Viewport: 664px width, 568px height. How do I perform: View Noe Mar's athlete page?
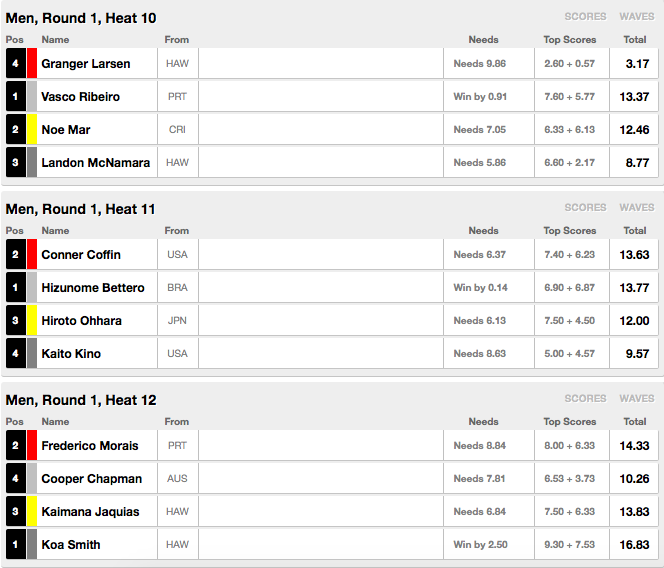tap(66, 130)
